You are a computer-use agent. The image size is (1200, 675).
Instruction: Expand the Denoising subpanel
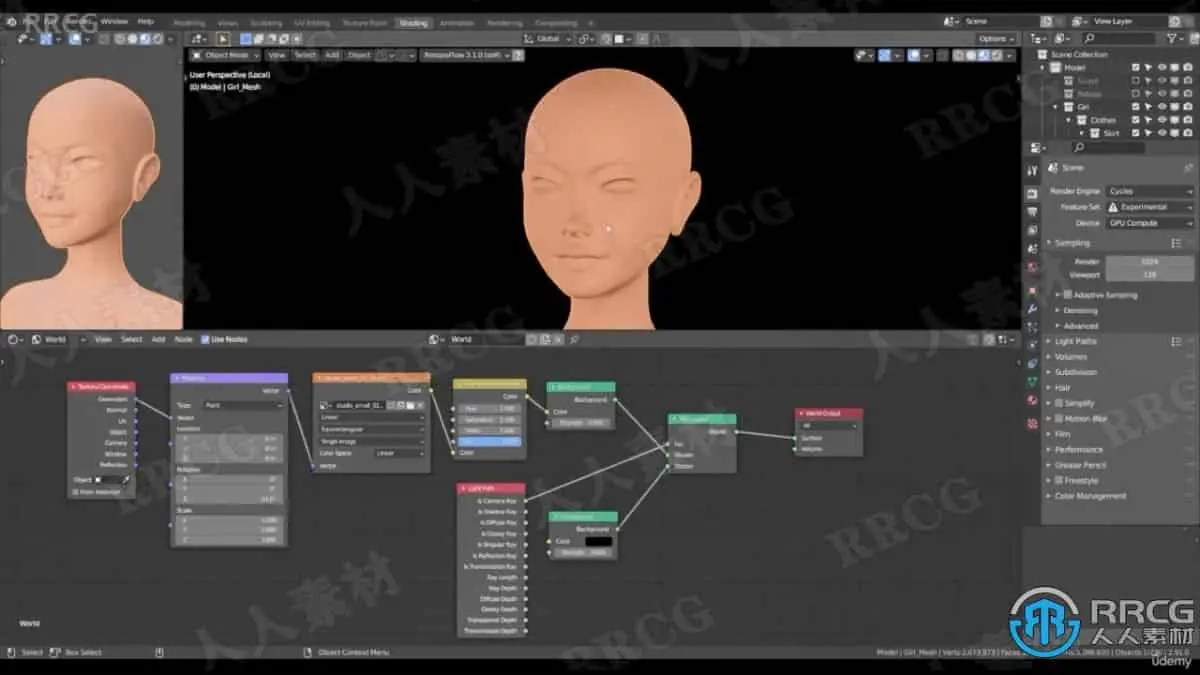[1080, 310]
